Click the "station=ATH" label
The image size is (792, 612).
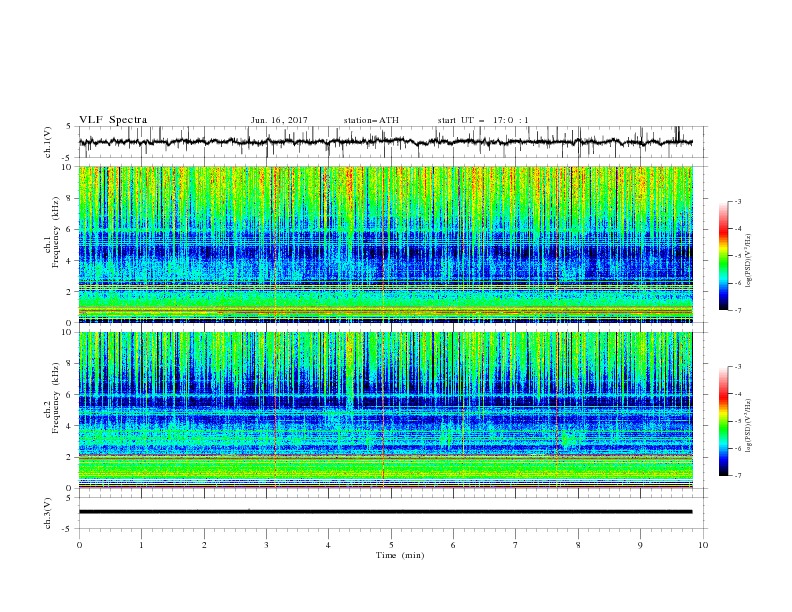click(x=371, y=120)
